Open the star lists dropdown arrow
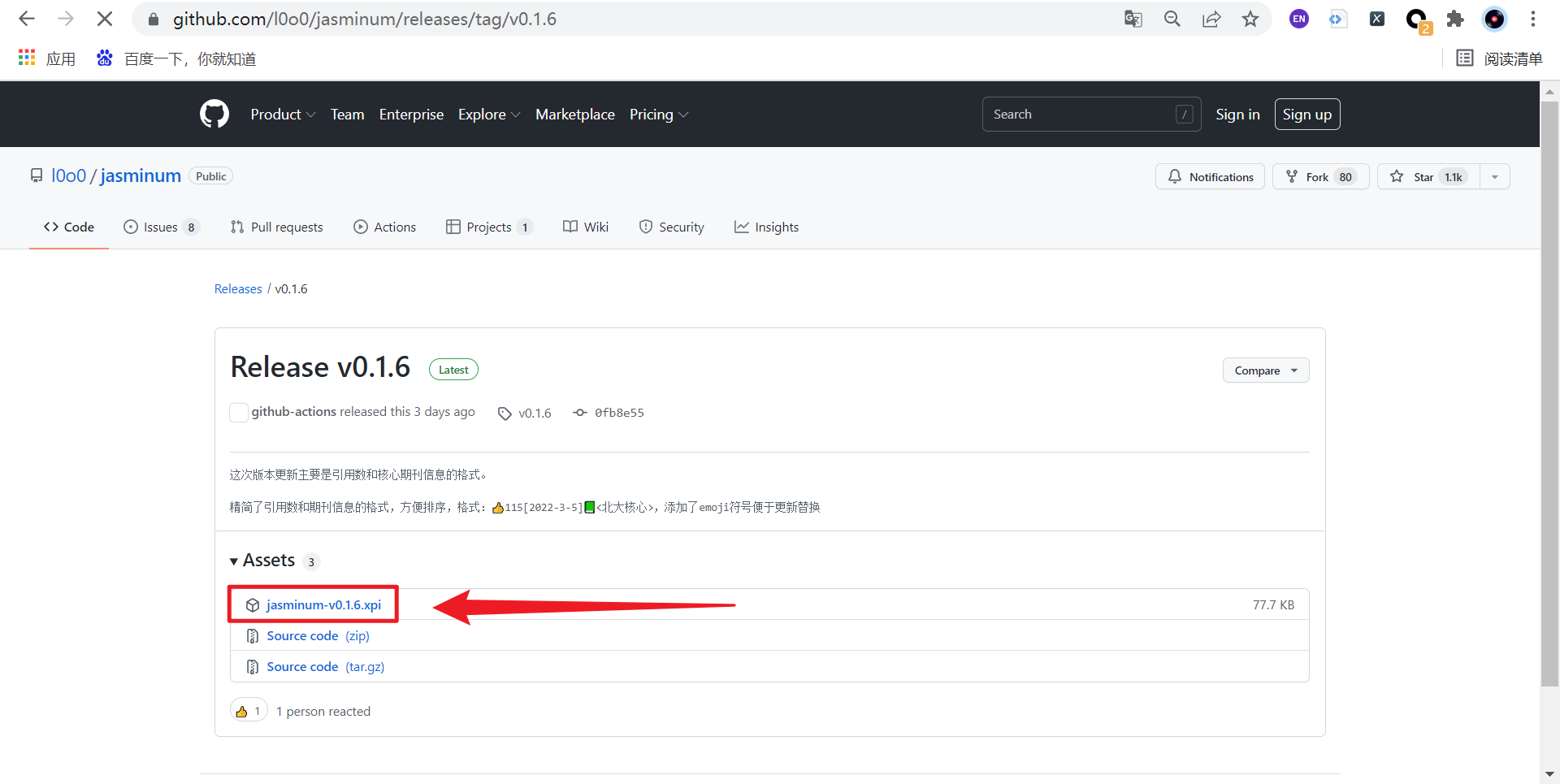Viewport: 1560px width, 784px height. point(1495,176)
